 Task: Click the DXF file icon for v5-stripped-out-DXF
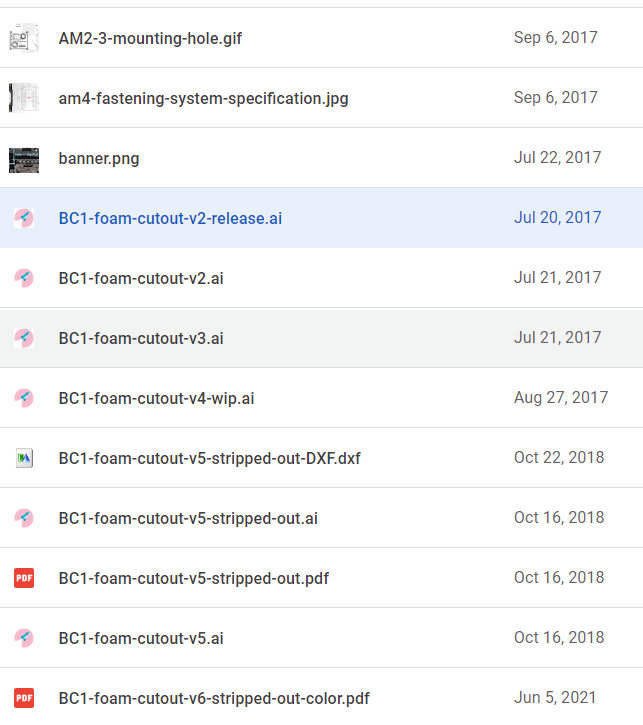tap(23, 458)
